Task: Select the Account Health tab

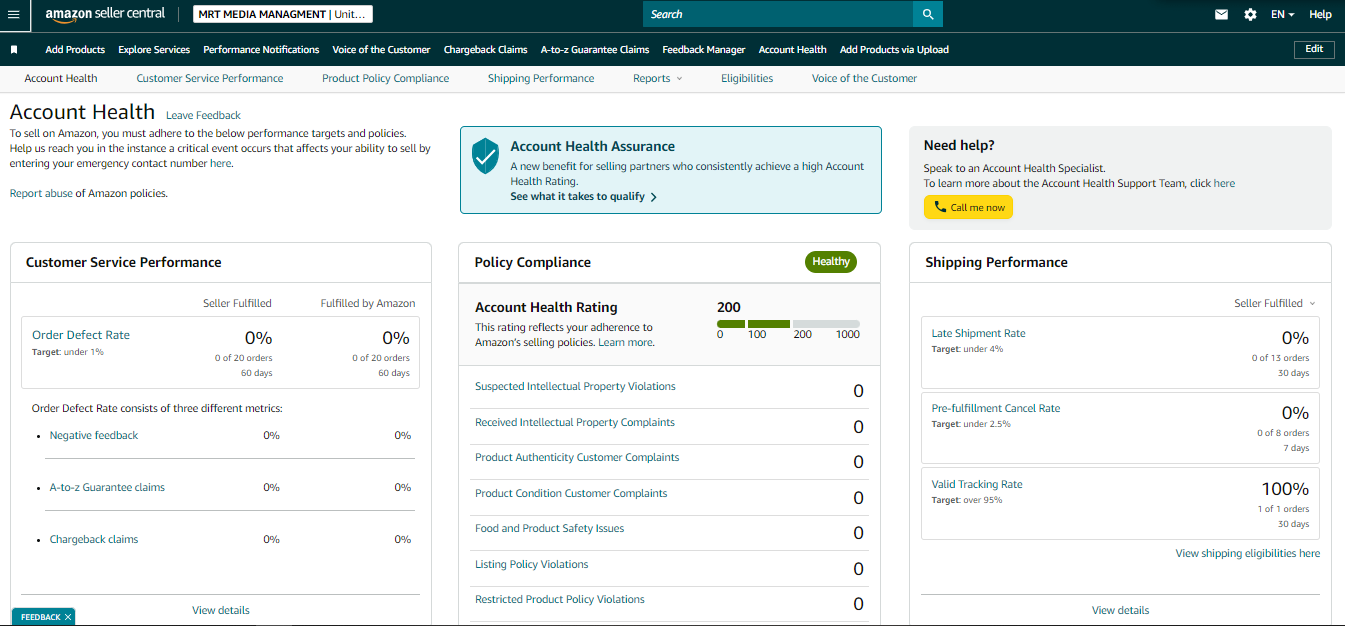Action: (61, 78)
